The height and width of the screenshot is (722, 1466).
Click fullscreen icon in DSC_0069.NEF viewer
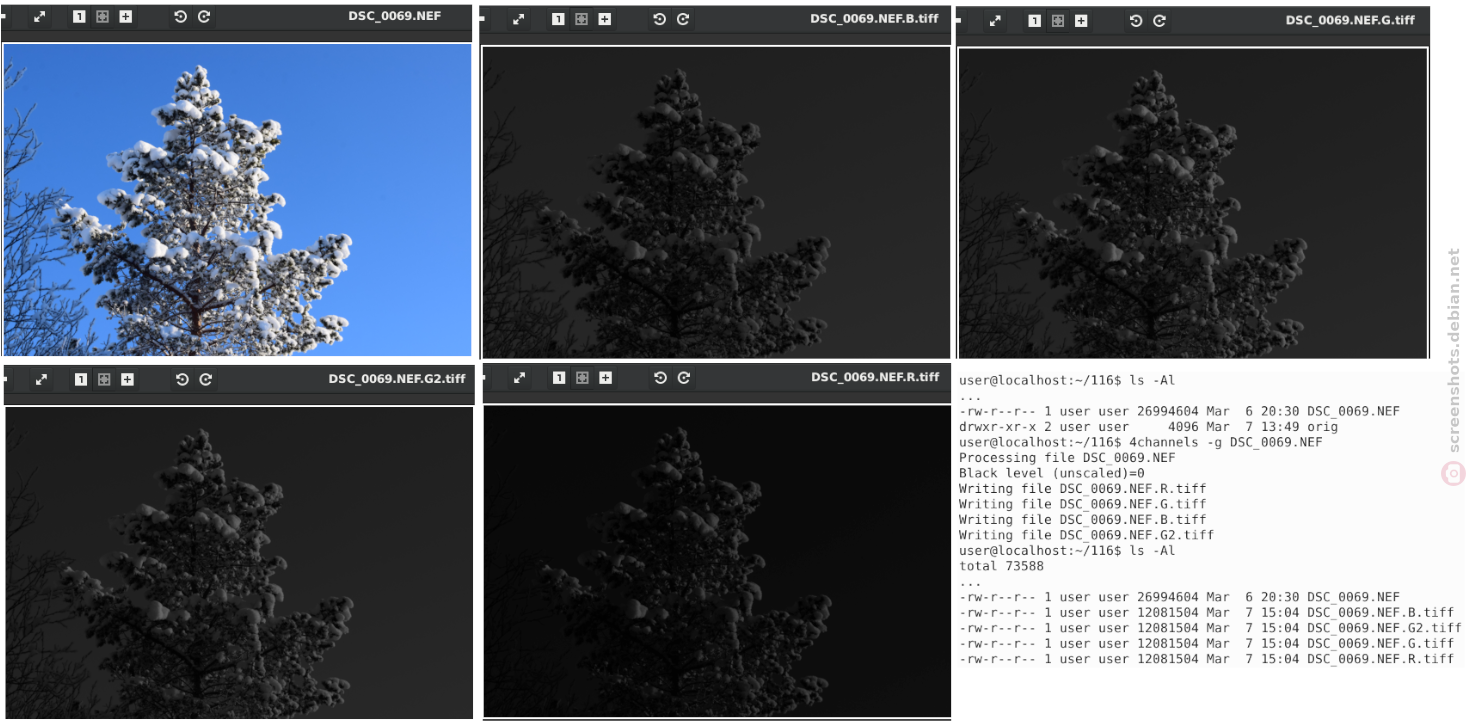point(40,17)
